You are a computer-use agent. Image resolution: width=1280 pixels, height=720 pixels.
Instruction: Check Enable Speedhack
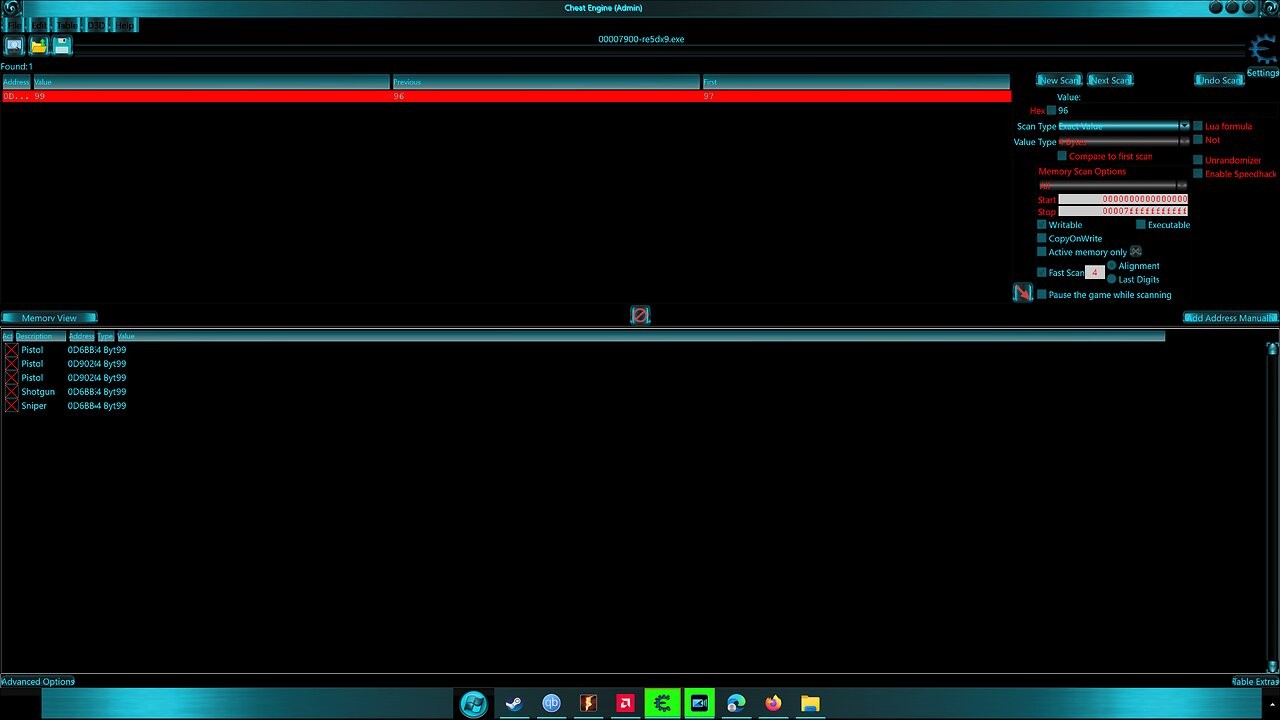click(1198, 174)
